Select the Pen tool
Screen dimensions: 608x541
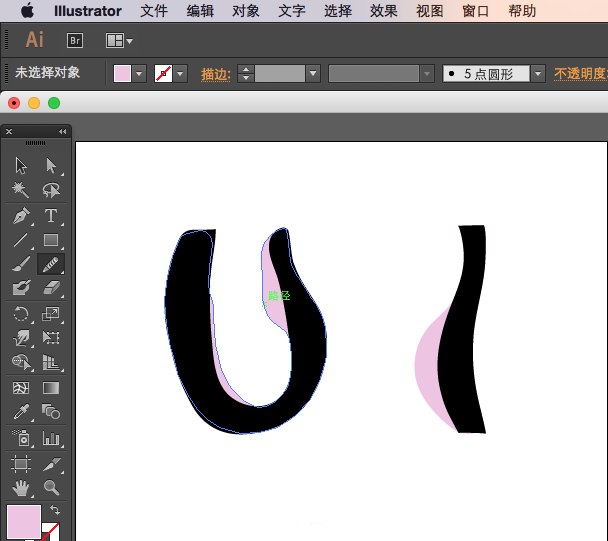tap(21, 216)
